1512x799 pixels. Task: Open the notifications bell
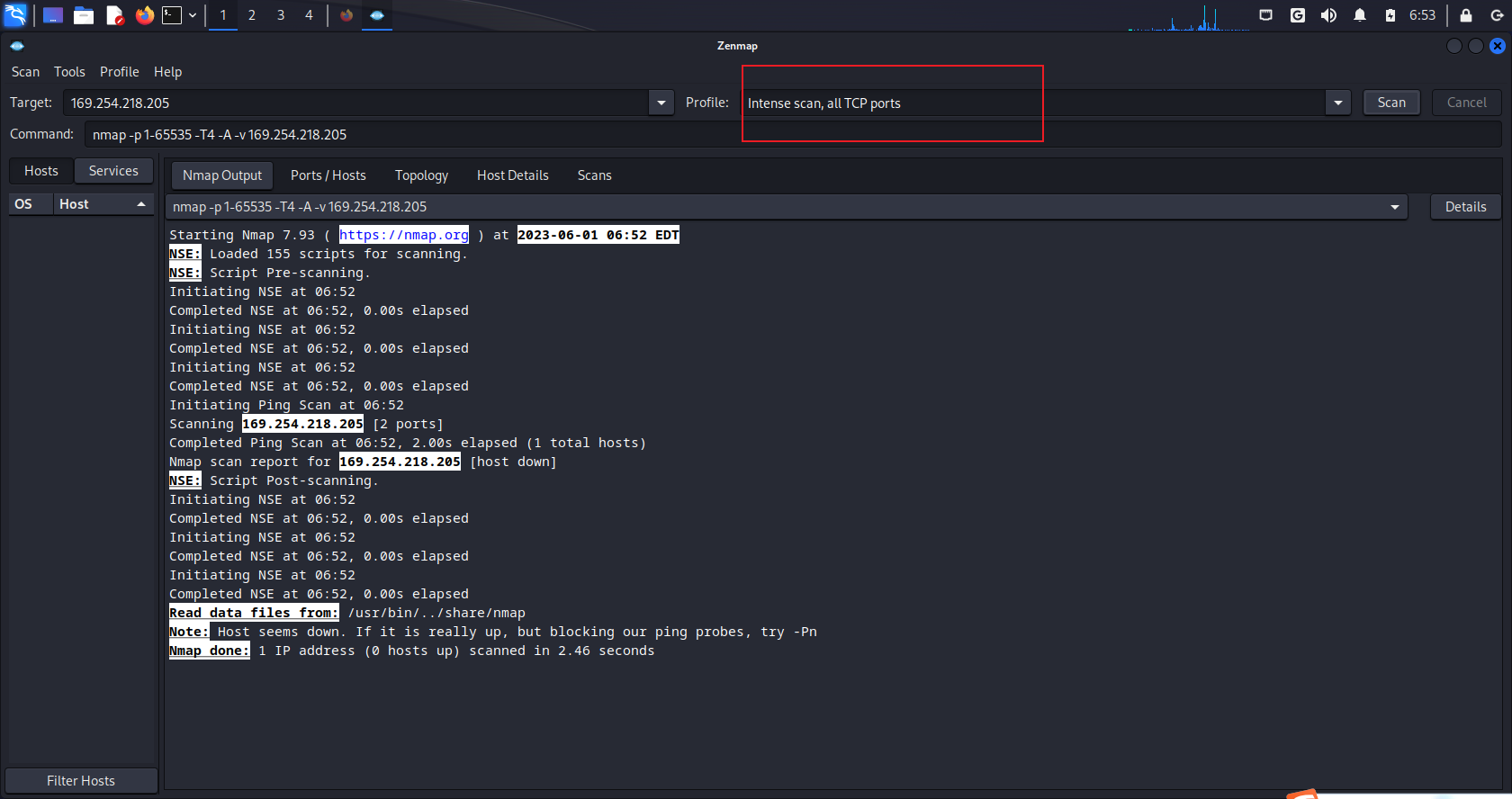pos(1360,15)
